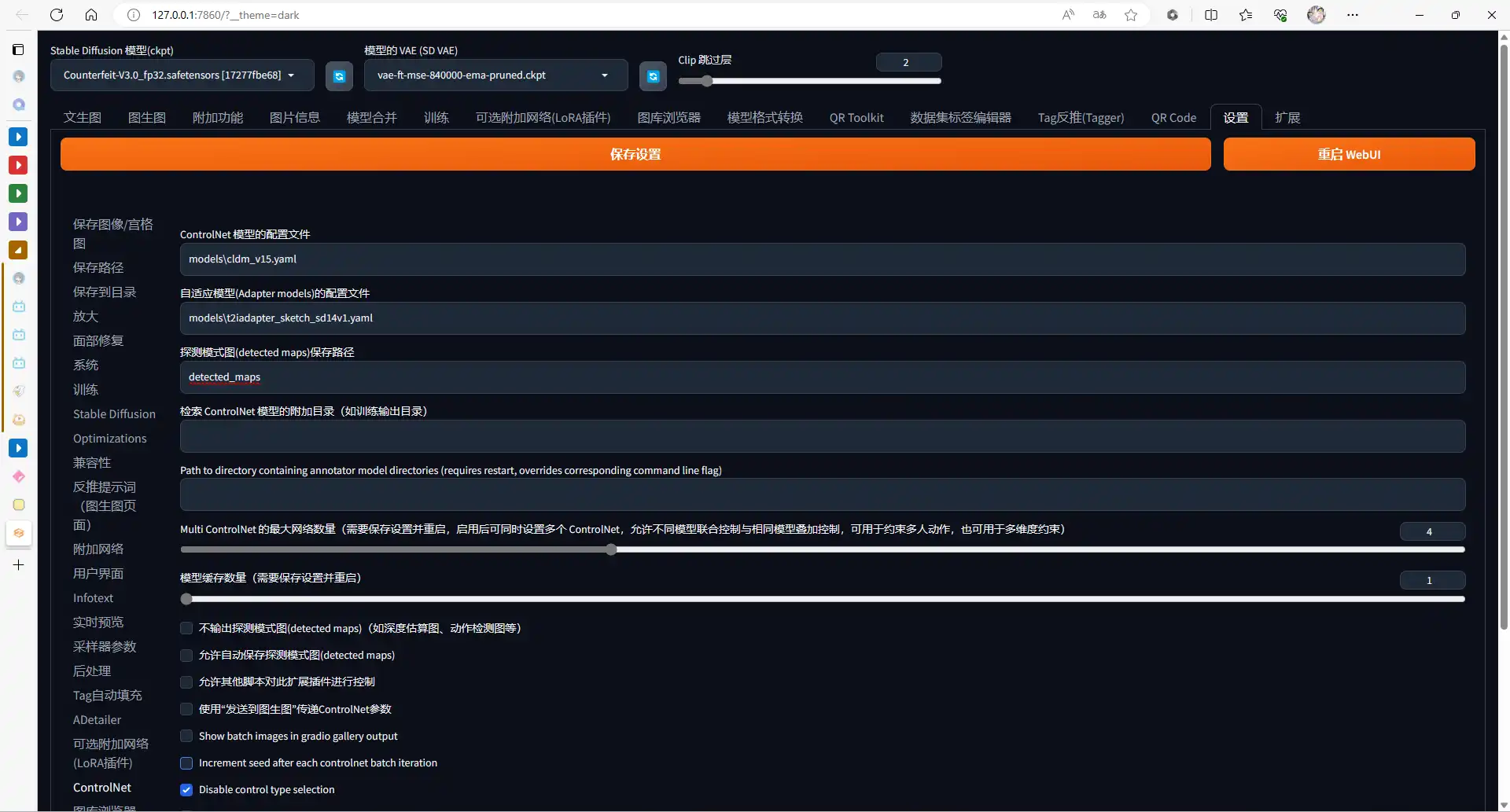The image size is (1510, 812).
Task: Open Copilot from the browser toolbar
Action: 1173,15
